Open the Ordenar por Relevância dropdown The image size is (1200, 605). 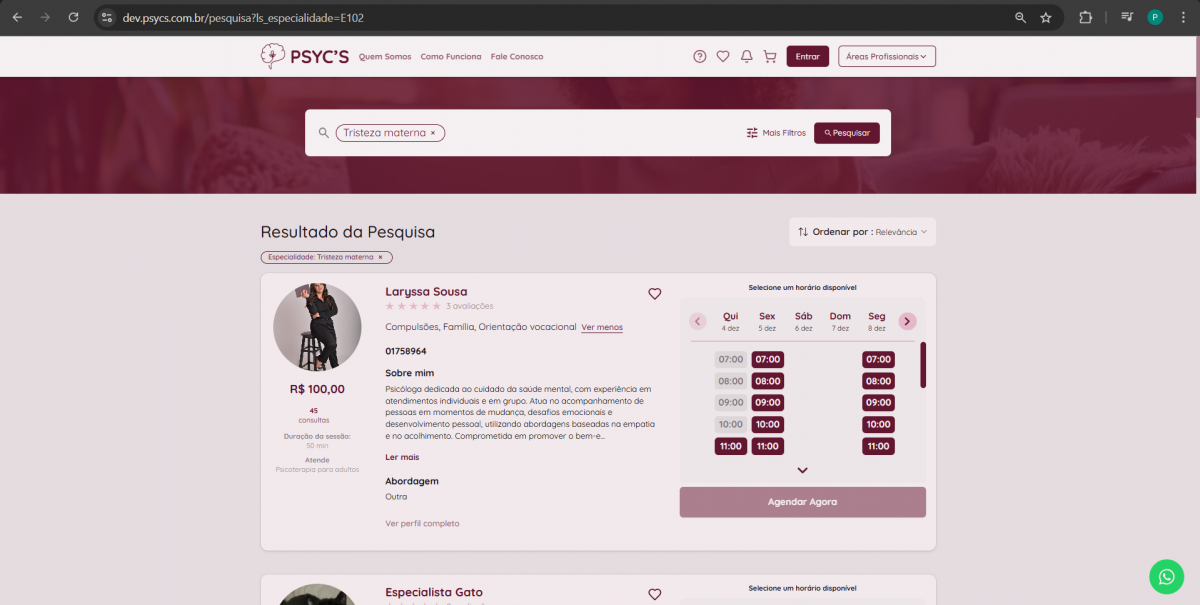pyautogui.click(x=862, y=232)
